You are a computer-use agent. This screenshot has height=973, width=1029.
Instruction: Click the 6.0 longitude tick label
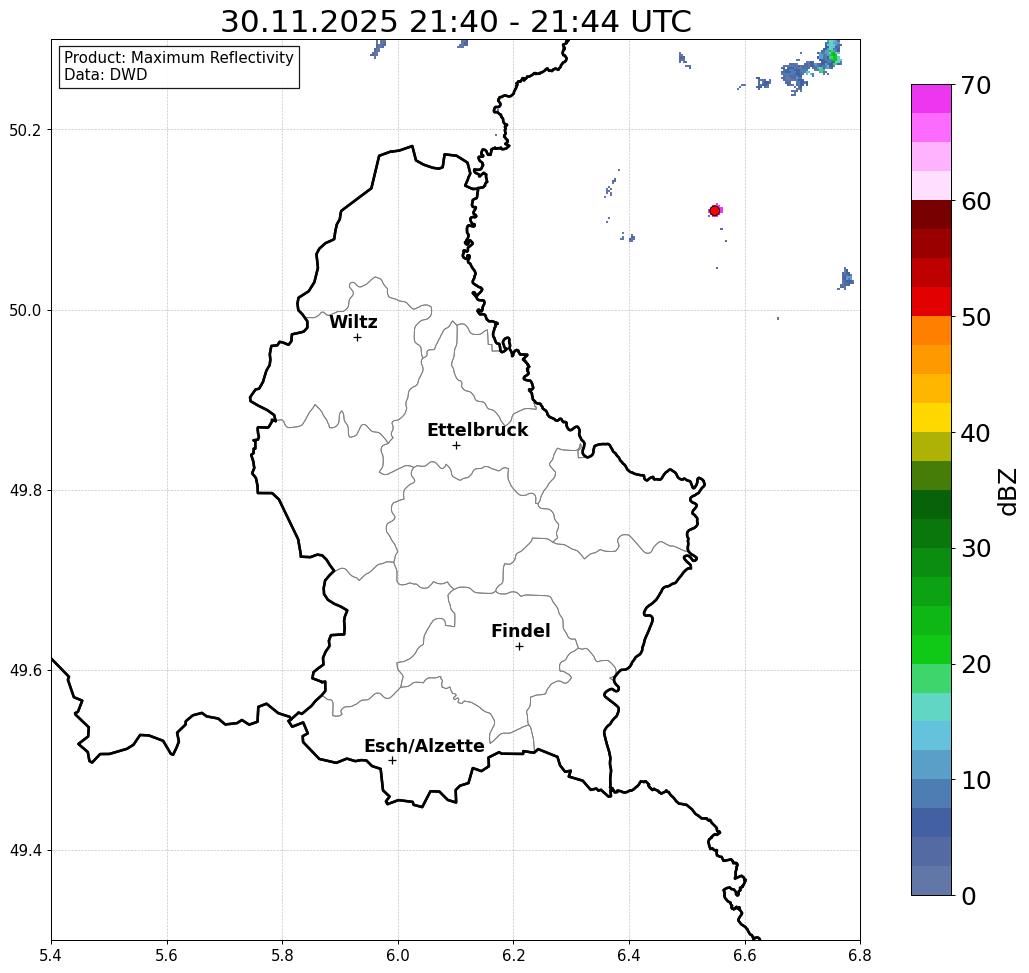(398, 956)
